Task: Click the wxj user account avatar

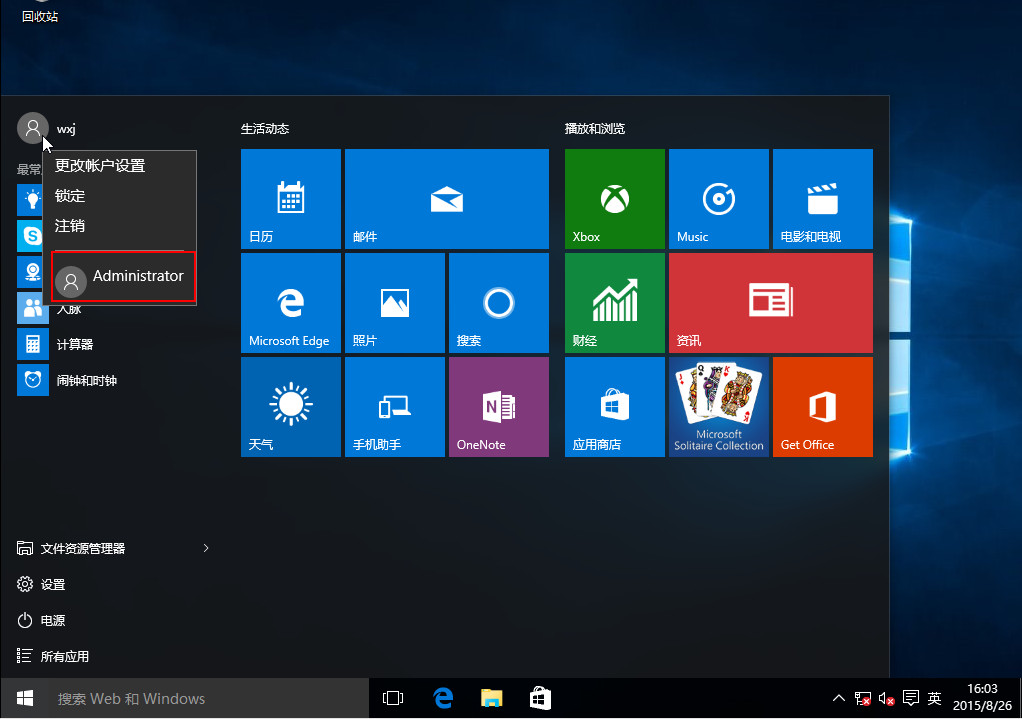Action: coord(33,128)
